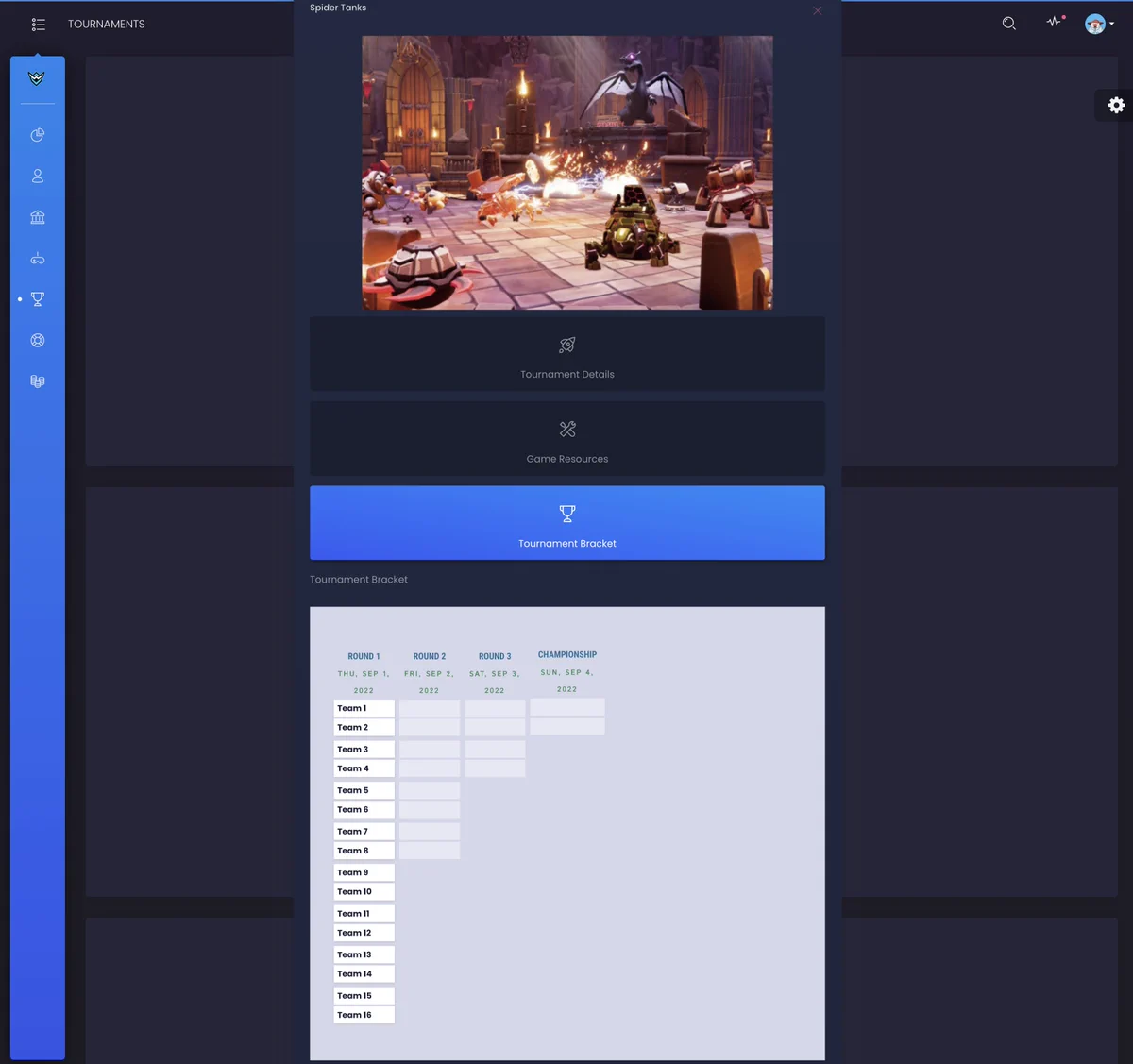The width and height of the screenshot is (1133, 1064).
Task: Select Team 1 in the bracket
Action: [364, 708]
